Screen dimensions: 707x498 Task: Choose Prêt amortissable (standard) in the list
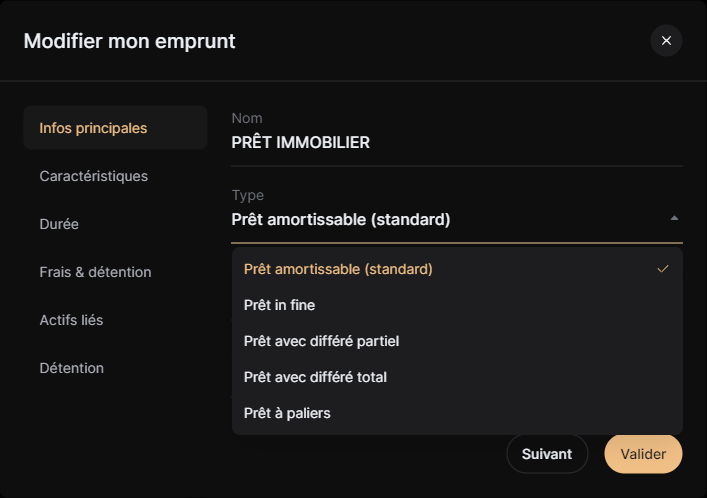pyautogui.click(x=338, y=269)
